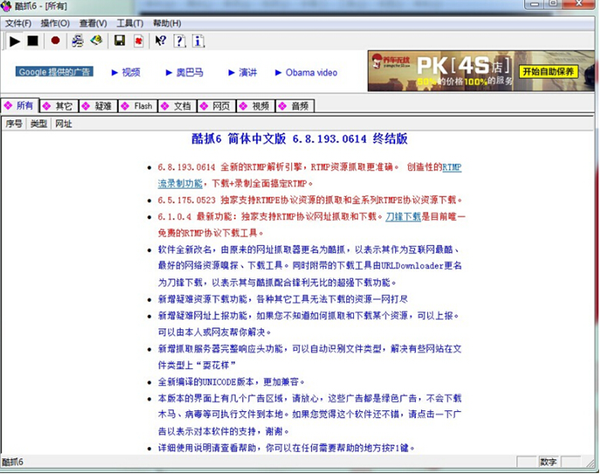Click the 酷抓6 status bar text
600x474 pixels.
pyautogui.click(x=13, y=462)
